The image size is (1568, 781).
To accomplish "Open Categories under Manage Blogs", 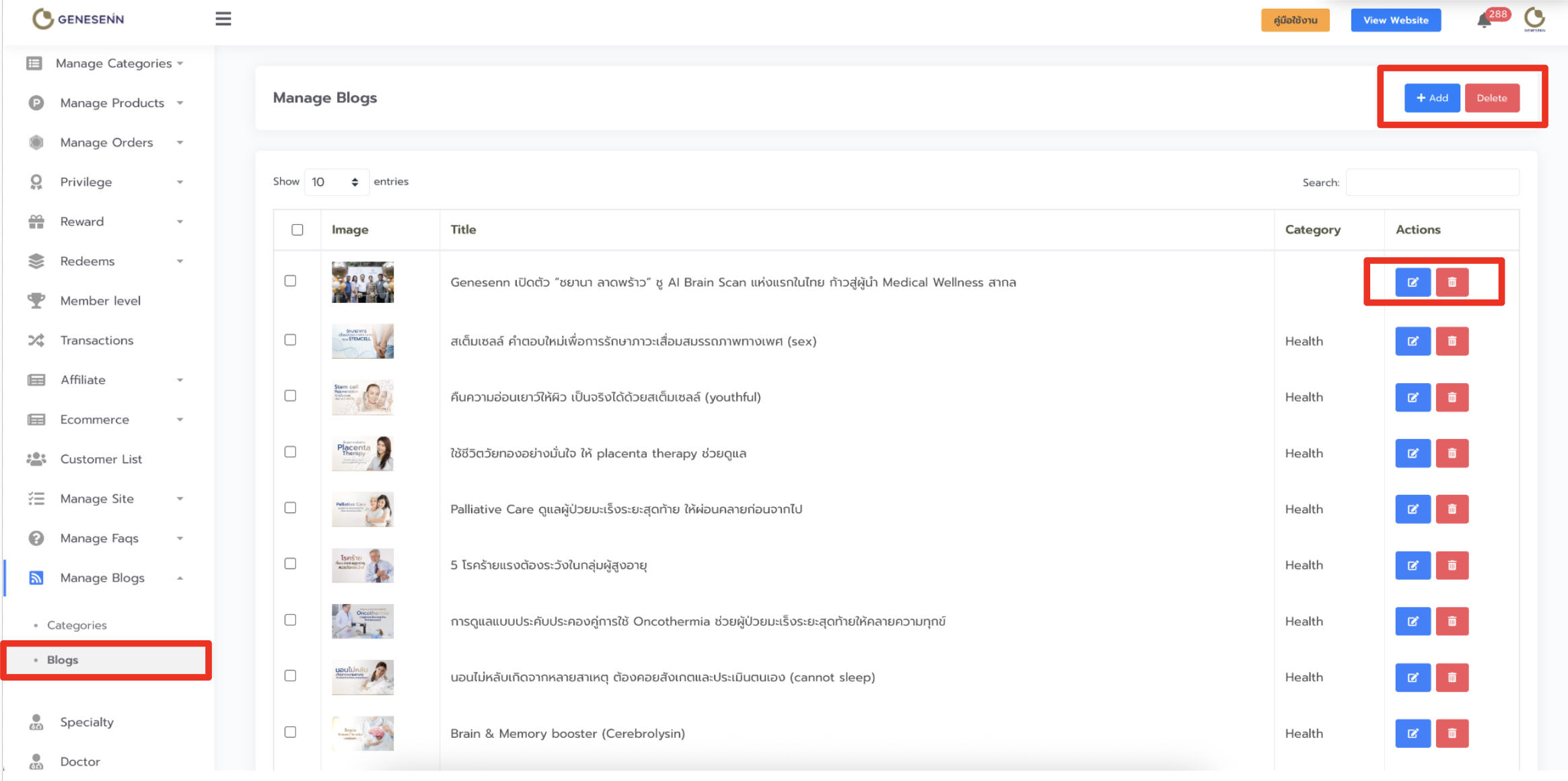I will coord(77,625).
